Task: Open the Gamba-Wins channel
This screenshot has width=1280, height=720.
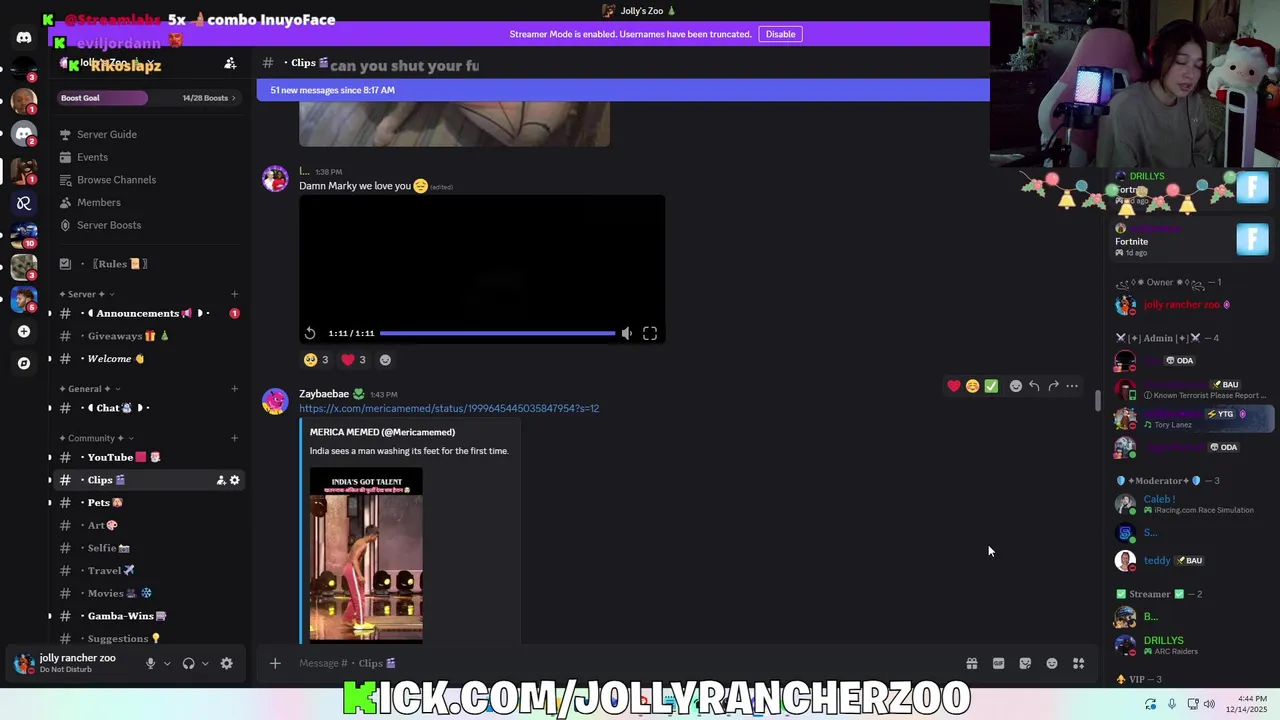Action: click(x=150, y=616)
